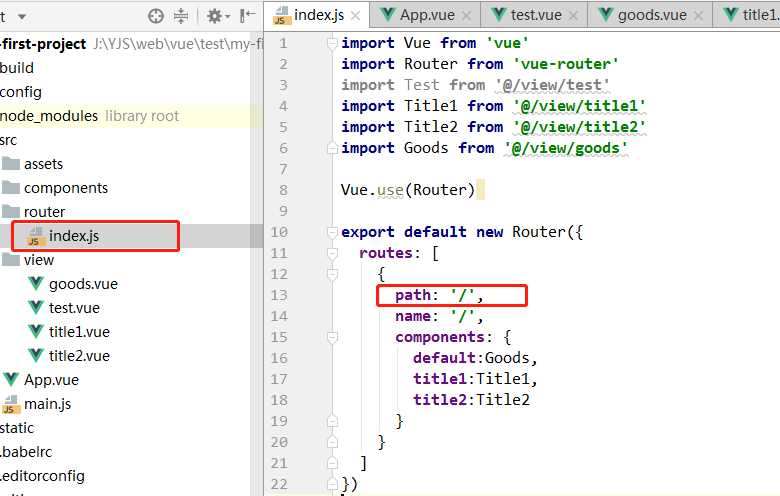Image resolution: width=780 pixels, height=496 pixels.
Task: Click the Vue icon beside App.vue in tree
Action: [x=11, y=379]
